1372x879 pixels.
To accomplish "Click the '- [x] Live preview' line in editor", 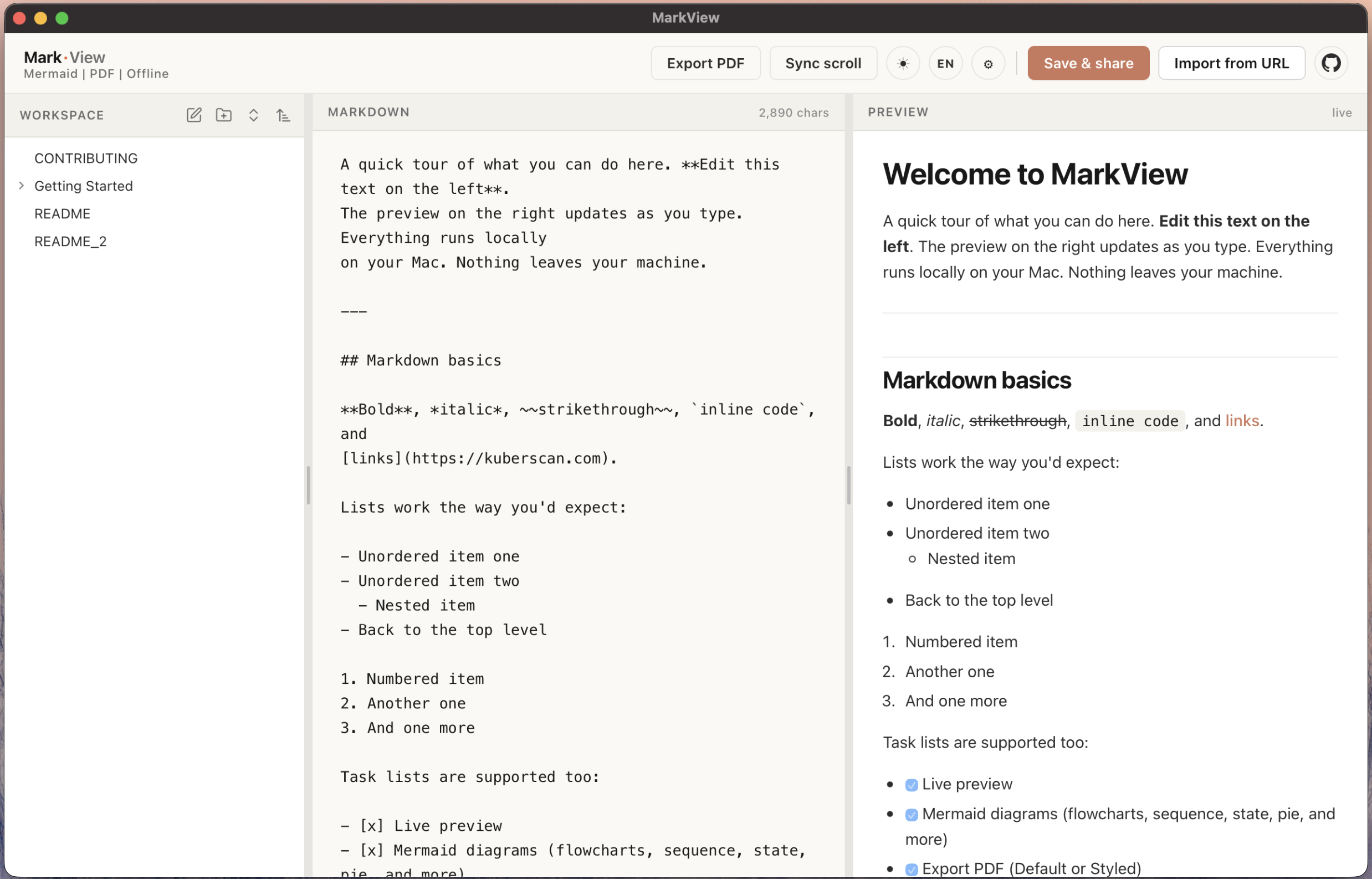I will 421,826.
